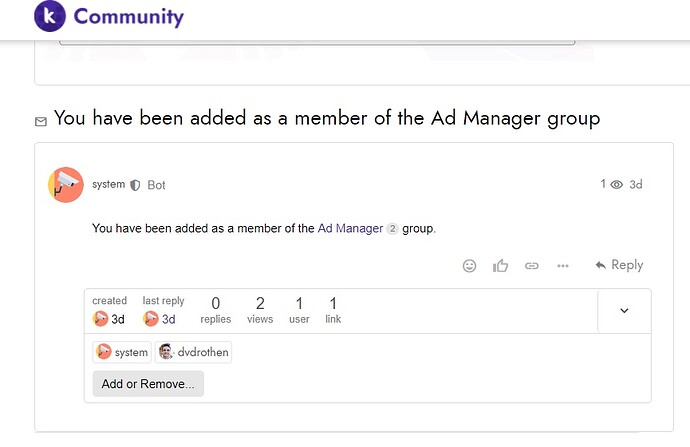Click the post's 3d timestamp
The image size is (690, 447).
(x=636, y=185)
